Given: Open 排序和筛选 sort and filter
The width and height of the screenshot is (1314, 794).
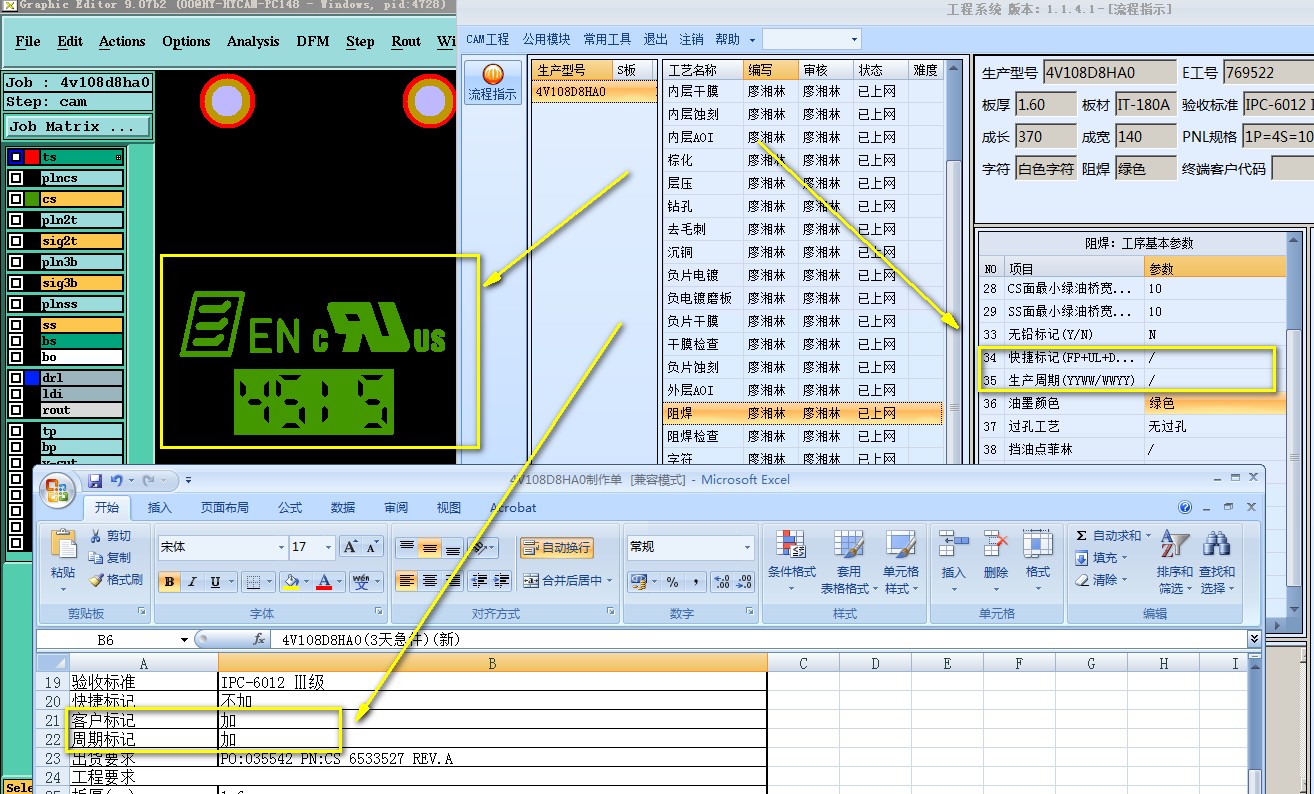Looking at the screenshot, I should [x=1174, y=562].
